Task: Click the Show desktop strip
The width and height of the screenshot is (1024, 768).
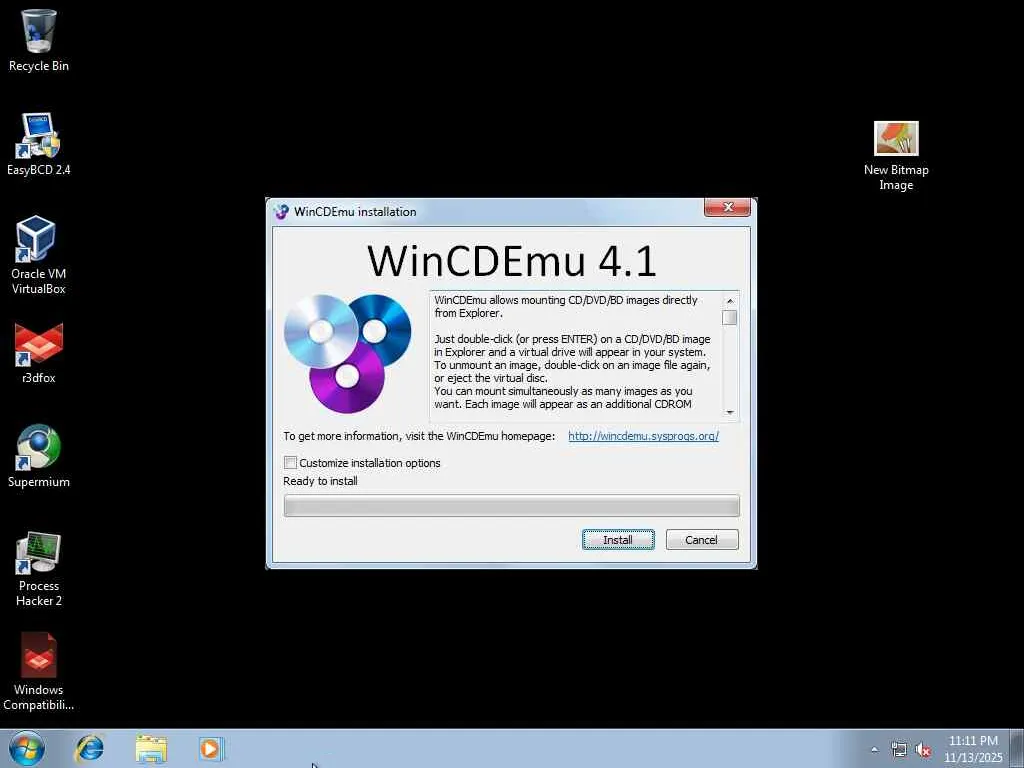Action: 1016,748
